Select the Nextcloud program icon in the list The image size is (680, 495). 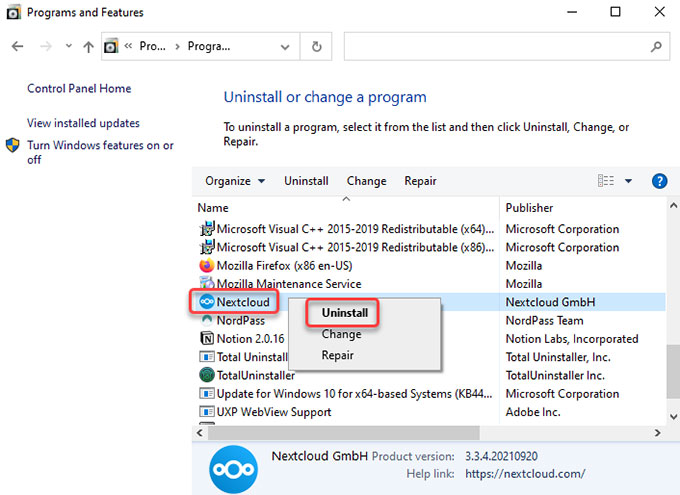[x=207, y=302]
